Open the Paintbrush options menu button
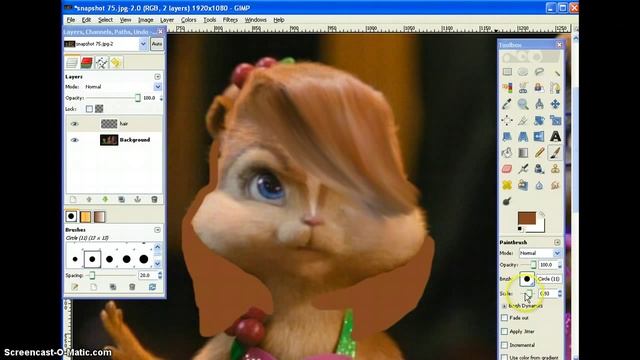The height and width of the screenshot is (360, 640). tap(557, 242)
